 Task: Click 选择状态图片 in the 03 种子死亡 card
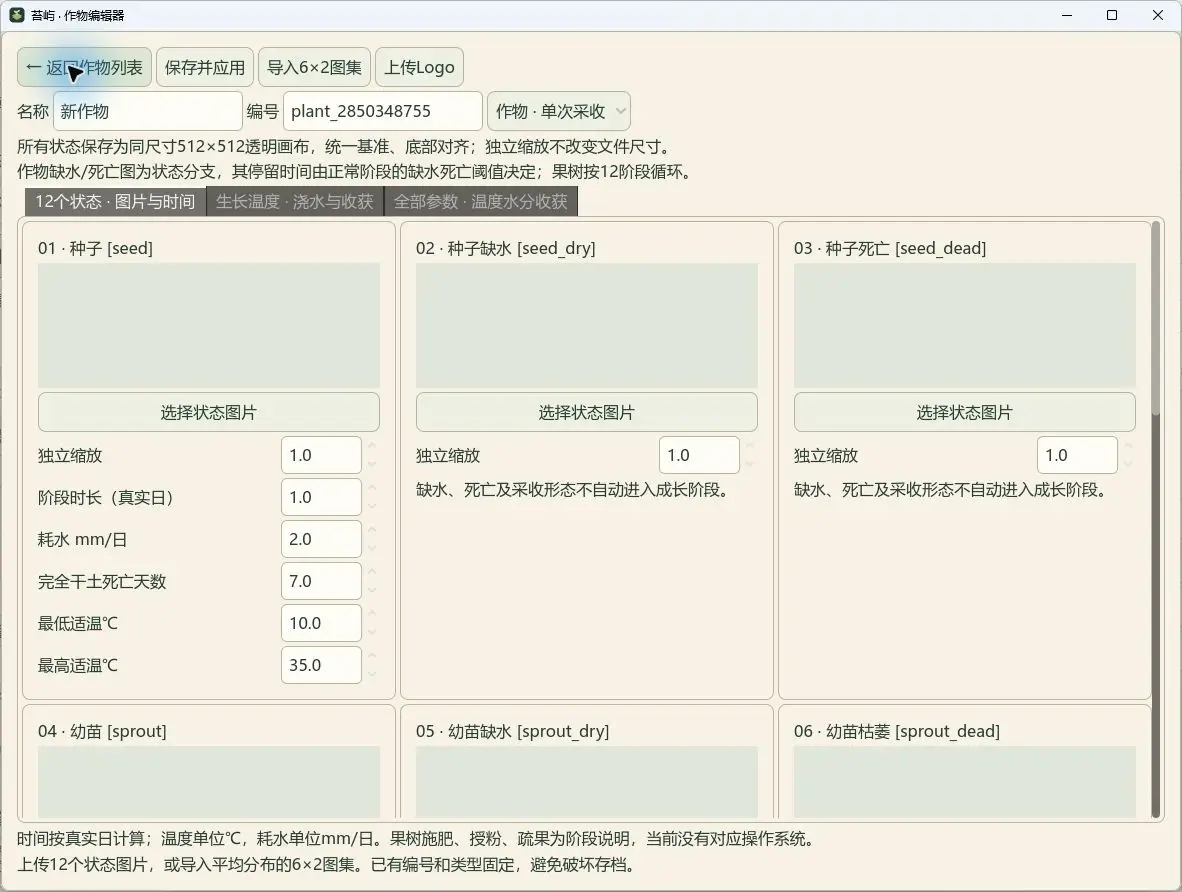pyautogui.click(x=965, y=412)
